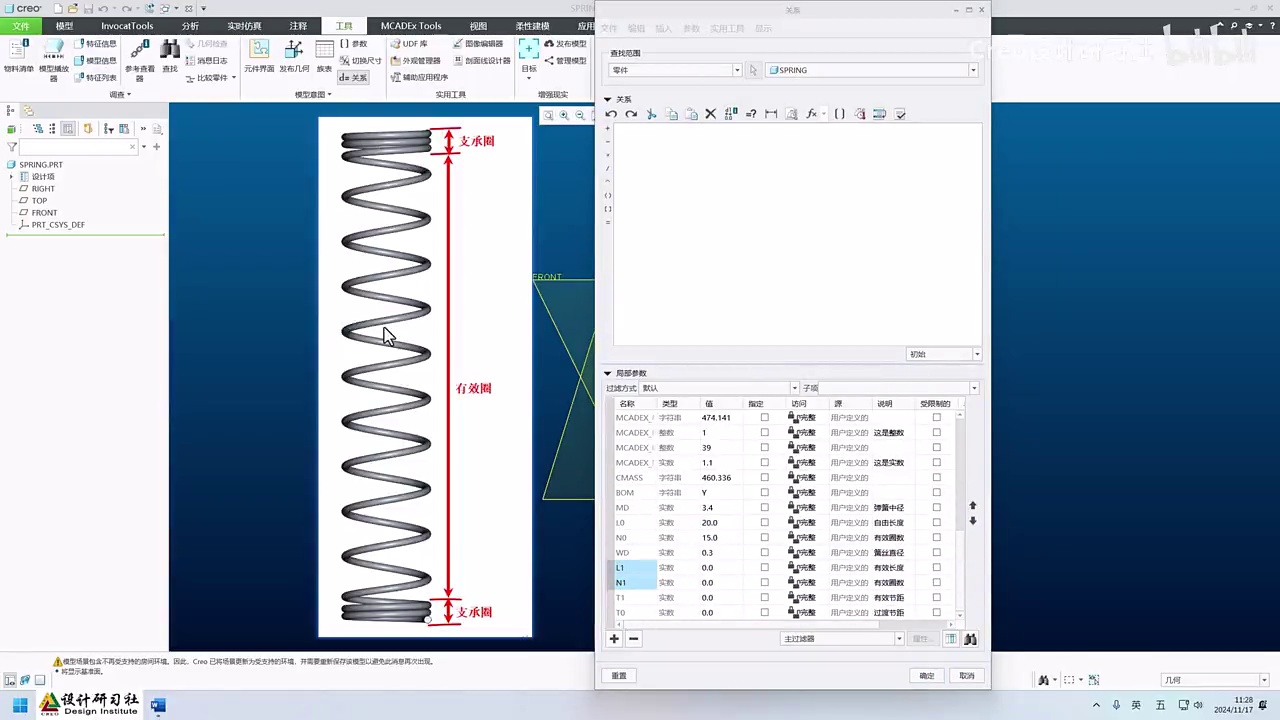Move the selected parameter up with the arrow
The image size is (1280, 720).
pyautogui.click(x=972, y=506)
